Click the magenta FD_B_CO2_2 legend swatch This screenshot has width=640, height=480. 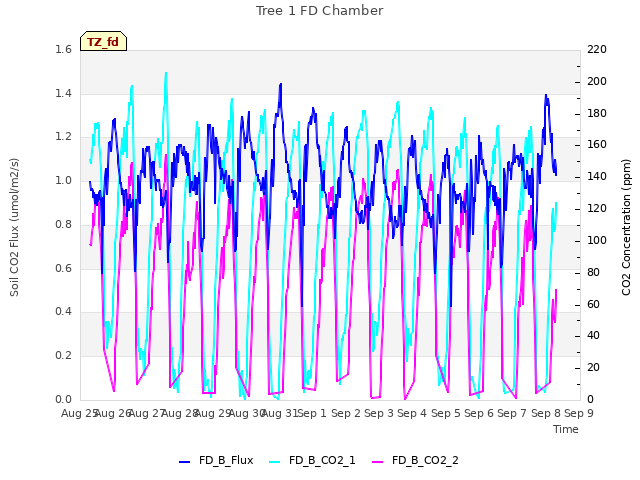[378, 462]
